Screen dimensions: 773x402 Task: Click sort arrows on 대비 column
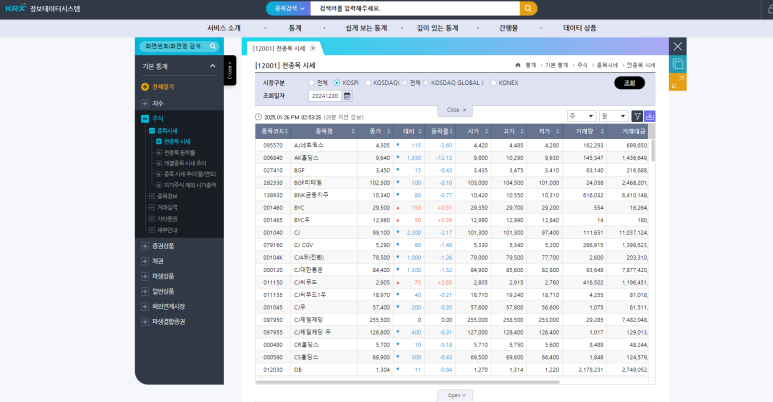[420, 131]
